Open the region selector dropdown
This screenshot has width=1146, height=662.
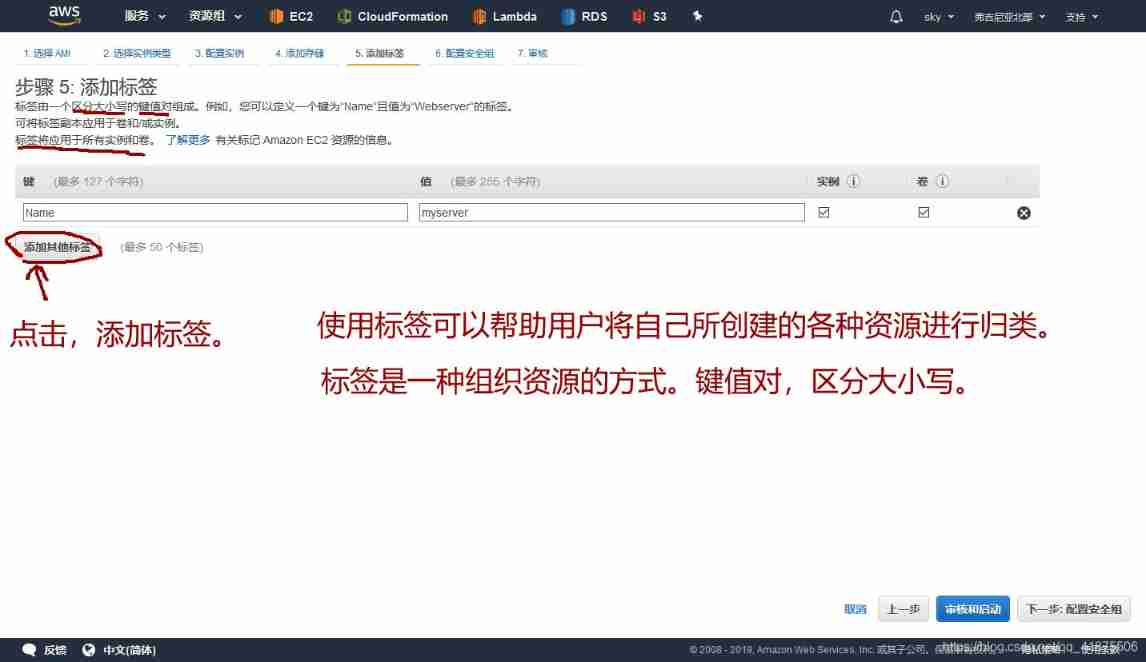(1010, 17)
